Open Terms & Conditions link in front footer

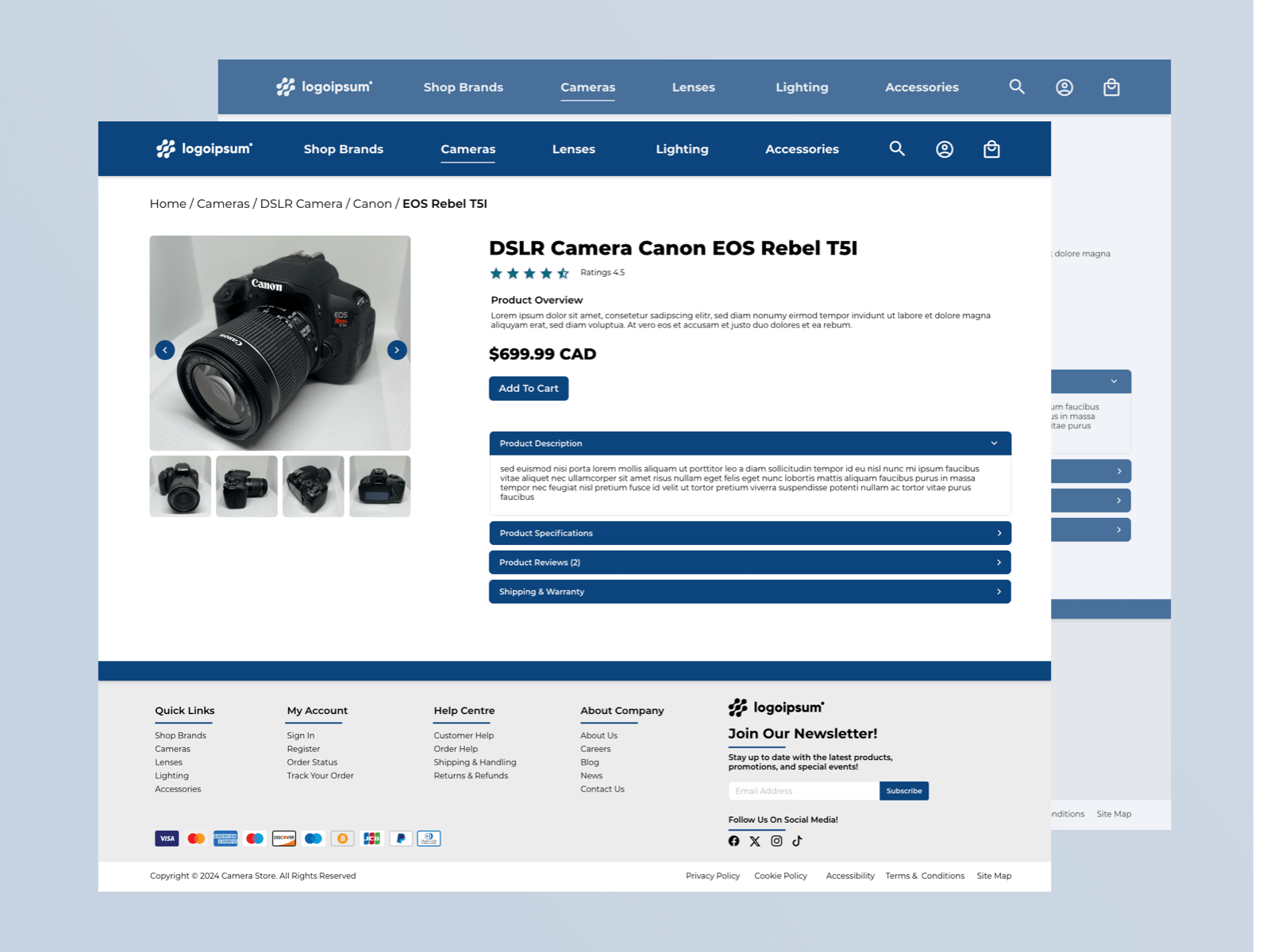925,876
